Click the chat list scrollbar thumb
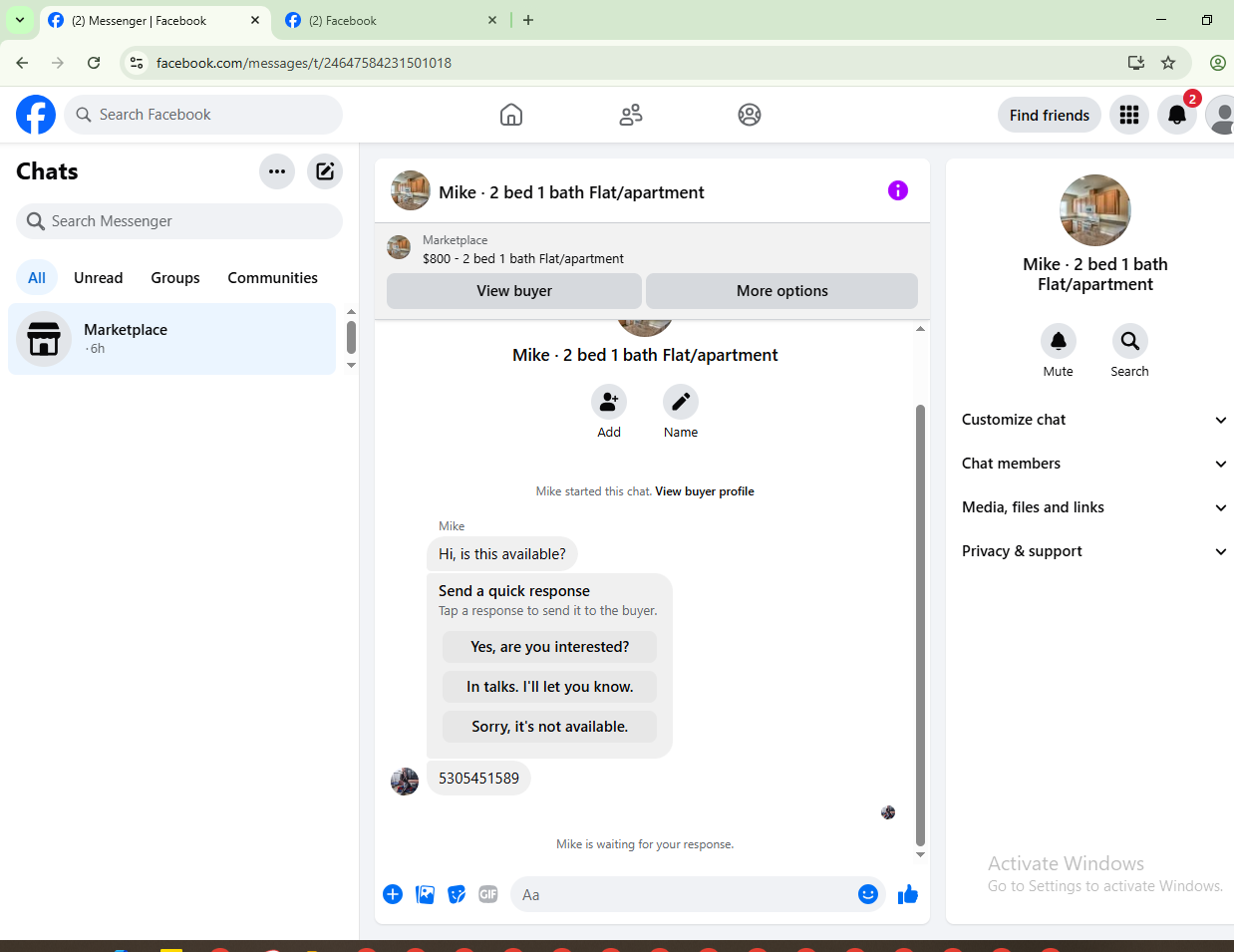Screen dimensions: 1234x952 click(x=351, y=337)
